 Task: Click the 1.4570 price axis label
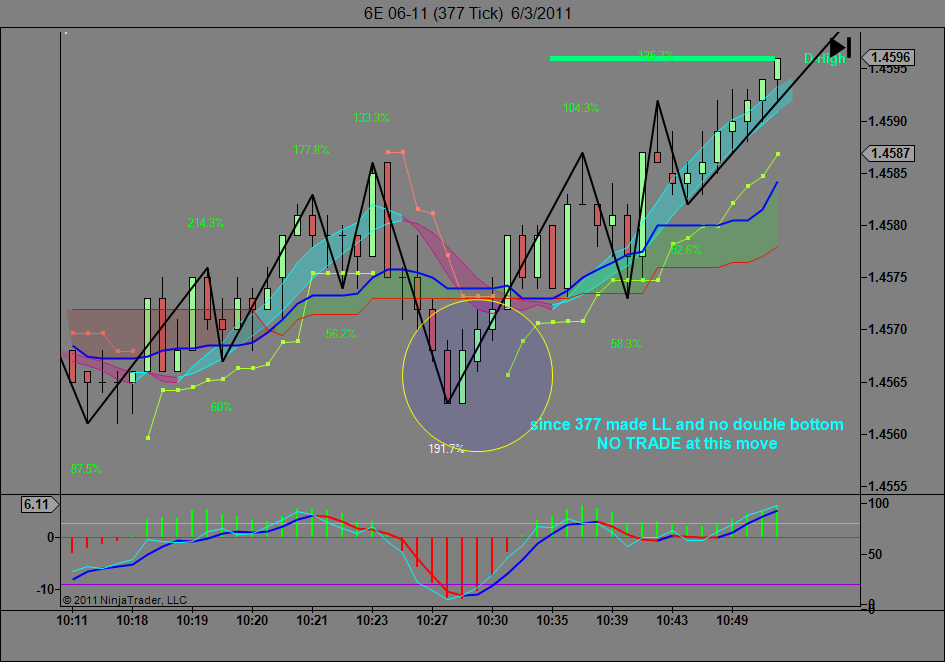(887, 330)
